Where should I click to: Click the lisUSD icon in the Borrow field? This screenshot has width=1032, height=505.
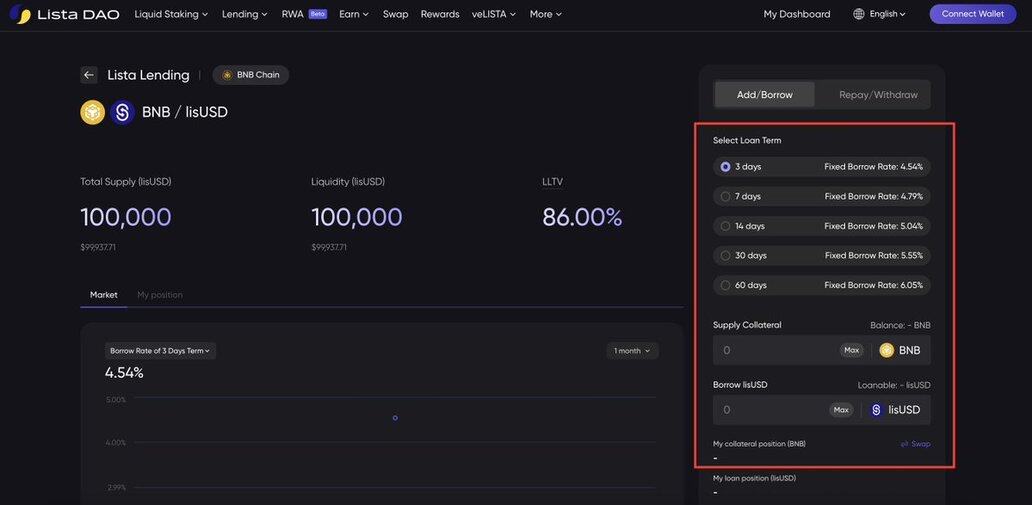coord(876,410)
